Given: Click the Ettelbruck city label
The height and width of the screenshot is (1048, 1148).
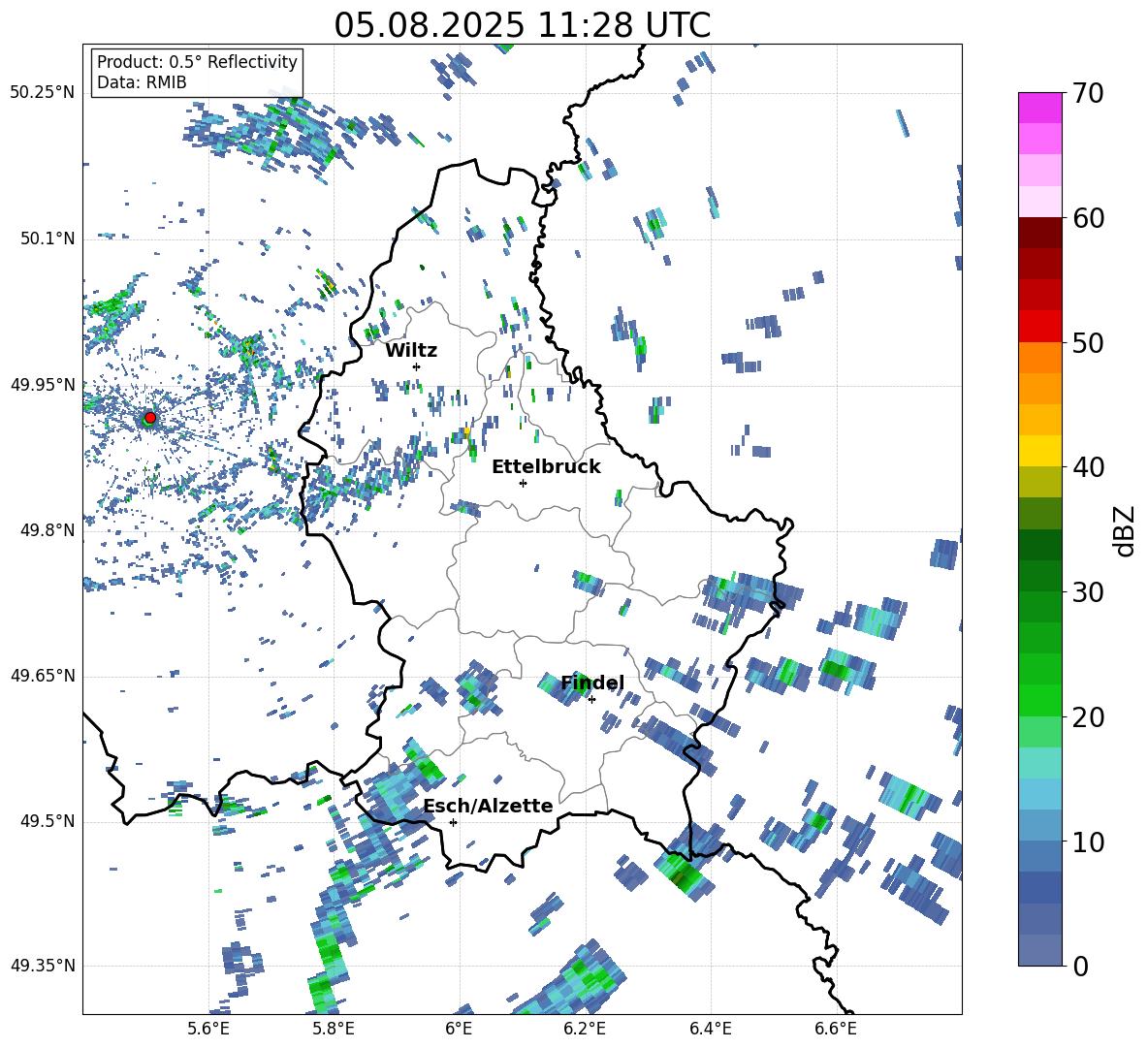Looking at the screenshot, I should point(546,466).
